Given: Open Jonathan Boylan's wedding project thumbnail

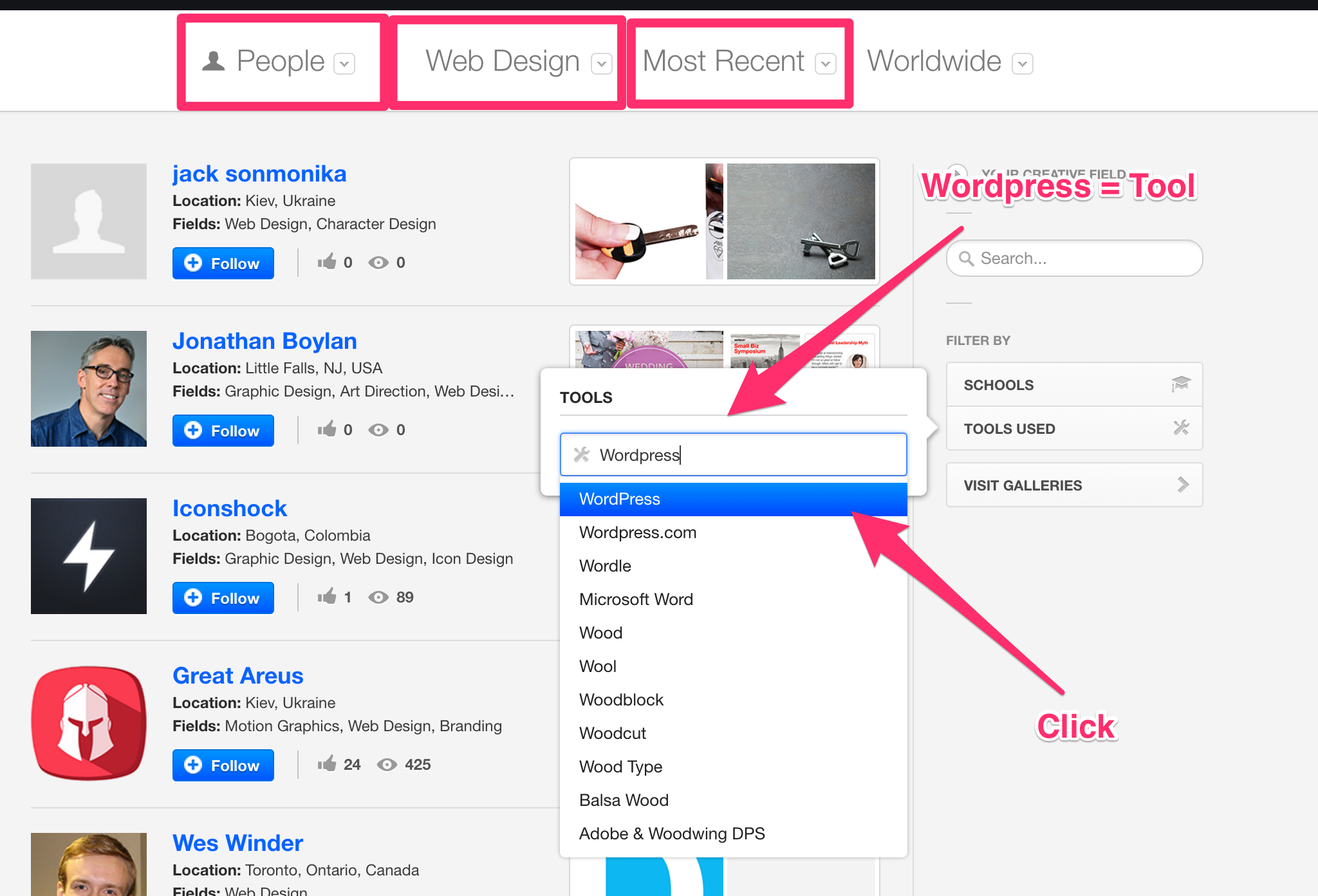Looking at the screenshot, I should (649, 349).
